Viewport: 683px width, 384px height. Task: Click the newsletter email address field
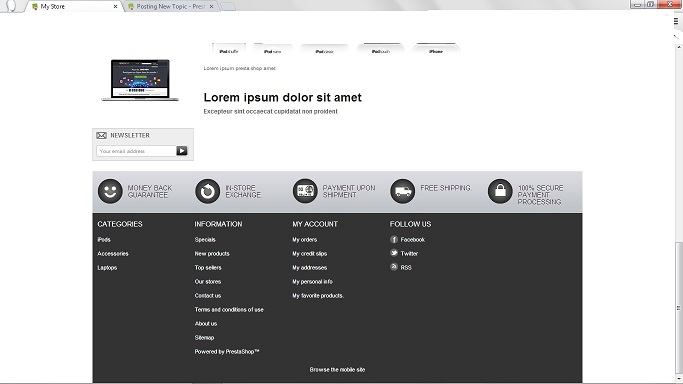tap(136, 151)
